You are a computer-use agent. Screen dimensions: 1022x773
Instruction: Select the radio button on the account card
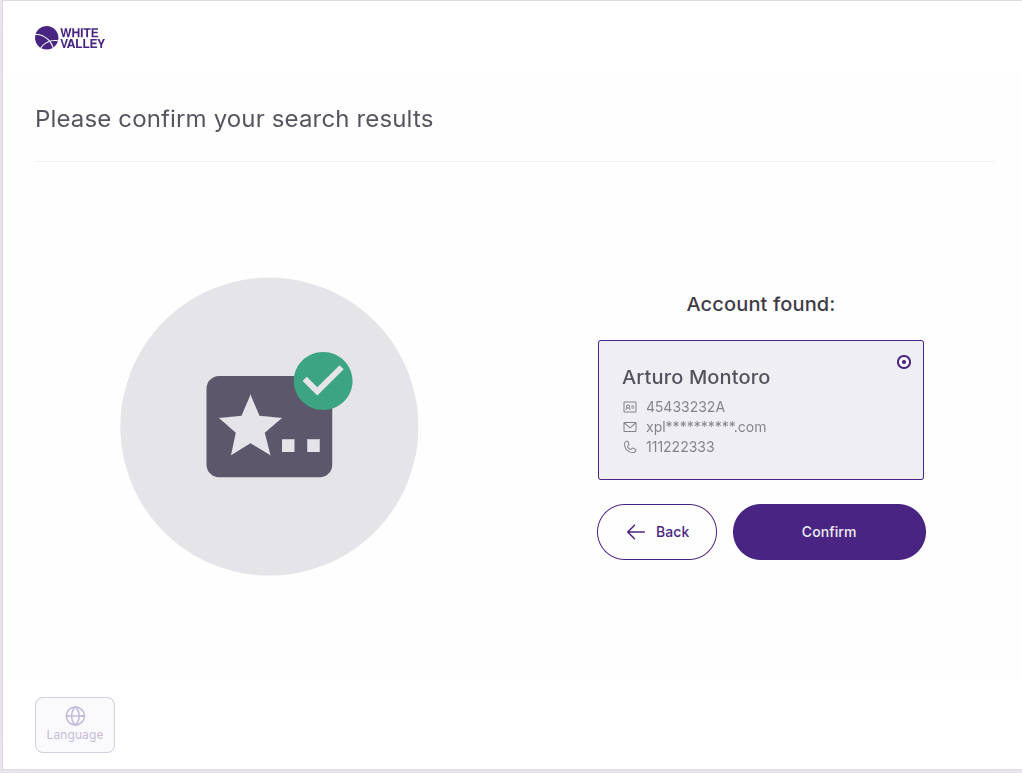(x=904, y=362)
